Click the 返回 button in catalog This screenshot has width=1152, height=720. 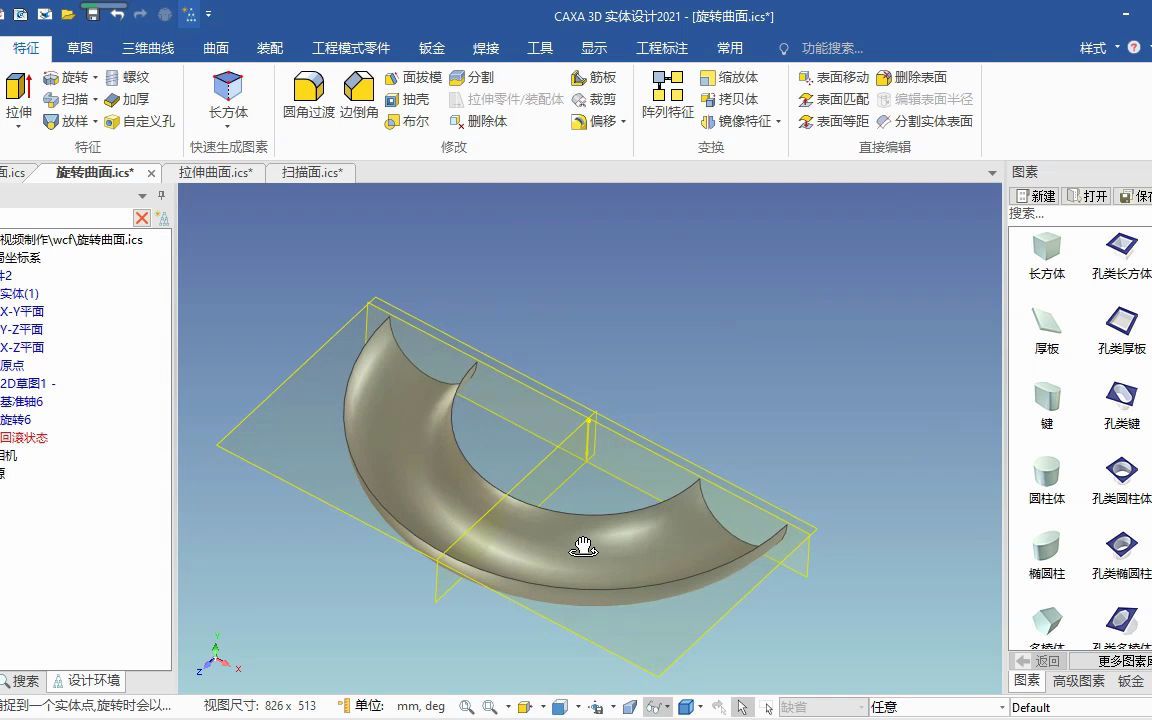1040,661
